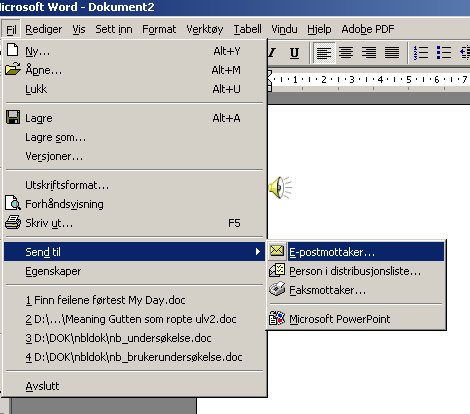Choose Lukk to close the document
Screen dimensions: 470x414
(135, 89)
